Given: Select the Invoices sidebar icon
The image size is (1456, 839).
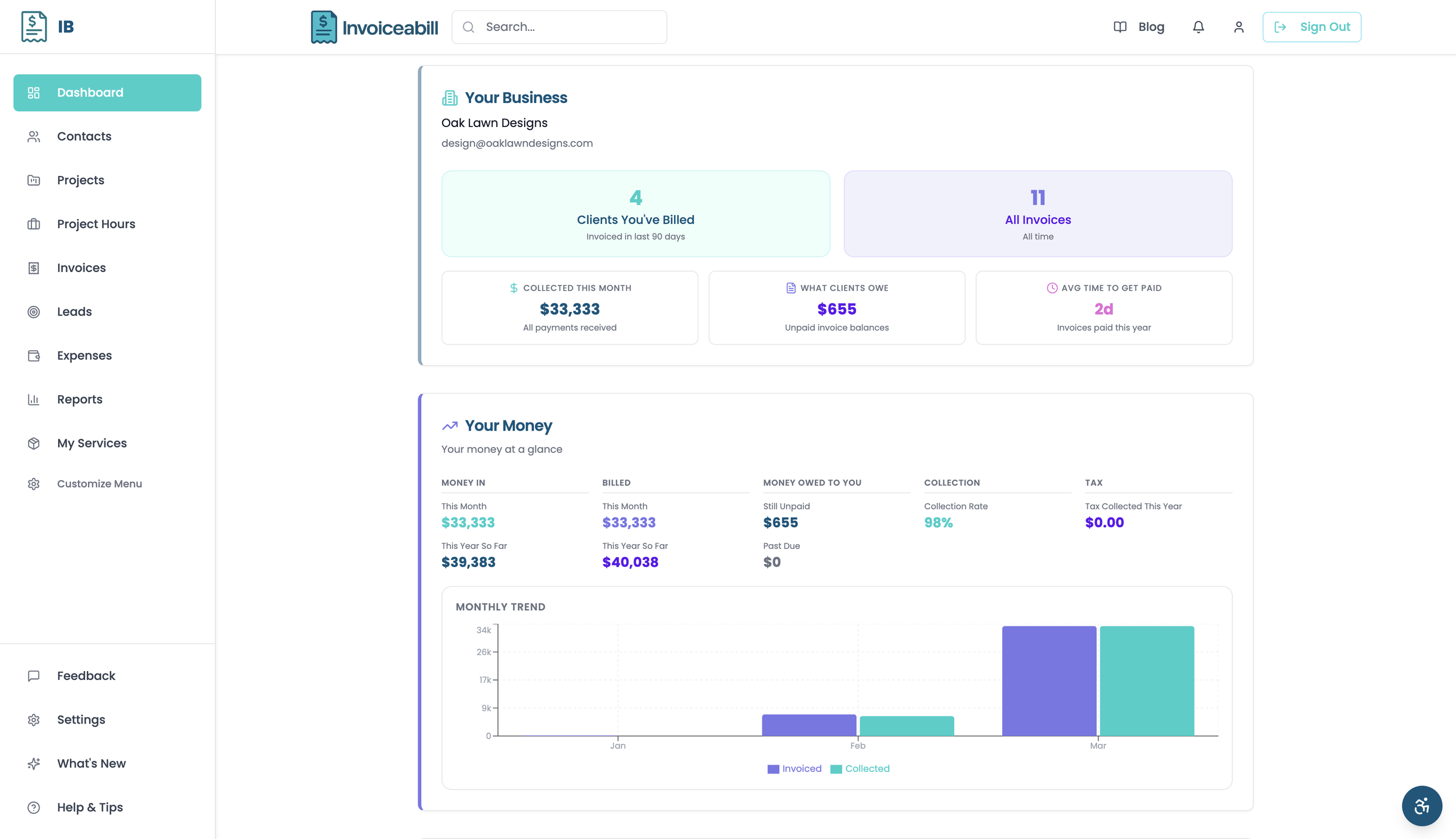Looking at the screenshot, I should (33, 267).
